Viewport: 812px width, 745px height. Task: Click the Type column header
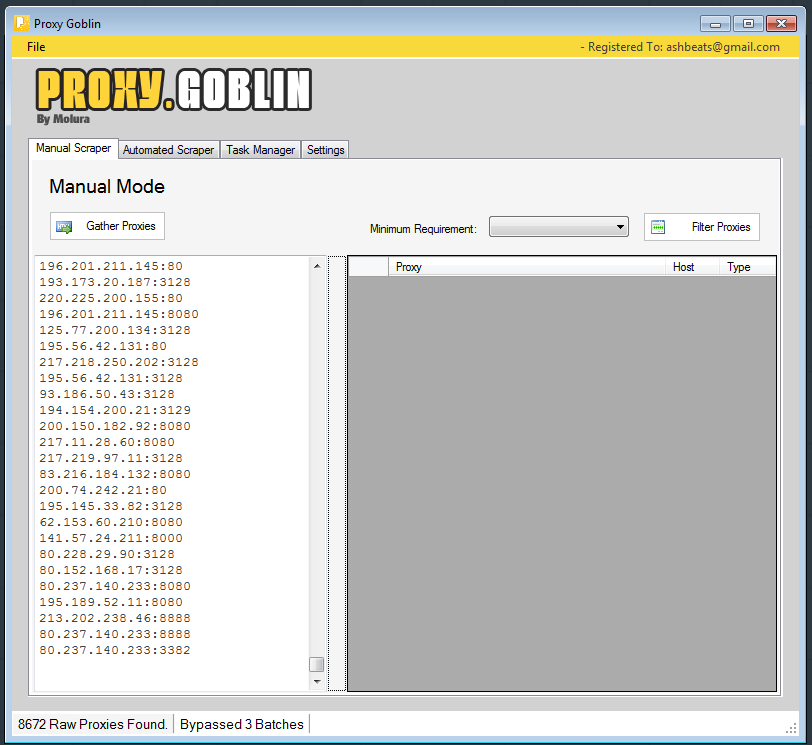747,267
